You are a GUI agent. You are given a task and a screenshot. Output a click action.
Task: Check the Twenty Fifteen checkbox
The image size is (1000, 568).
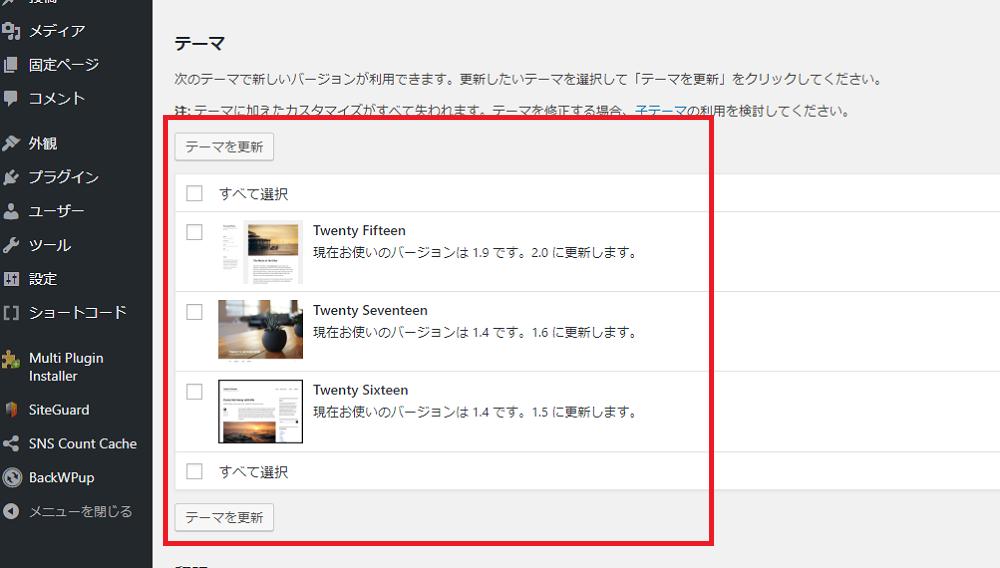click(x=195, y=231)
